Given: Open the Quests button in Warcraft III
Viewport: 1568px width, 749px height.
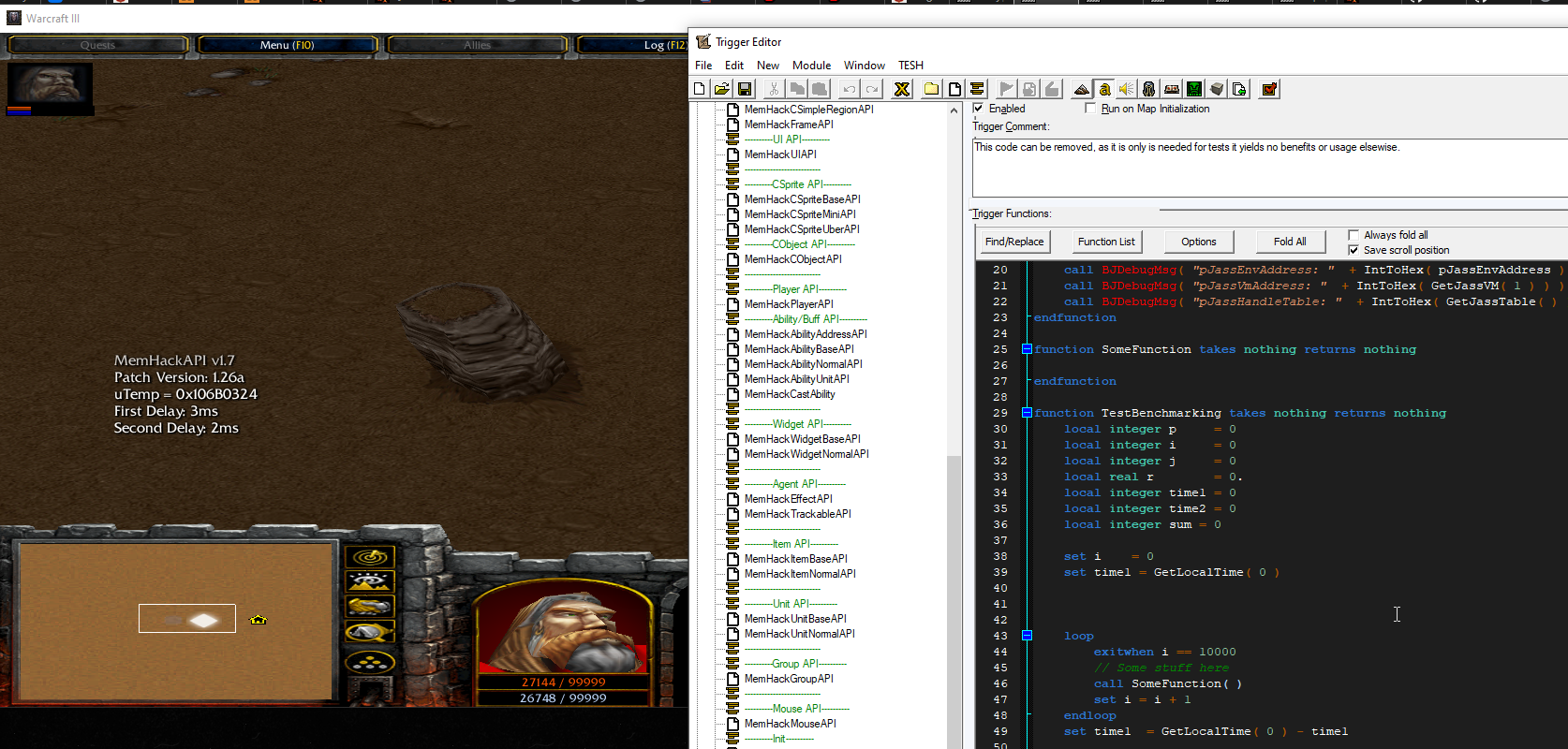Looking at the screenshot, I should (97, 45).
